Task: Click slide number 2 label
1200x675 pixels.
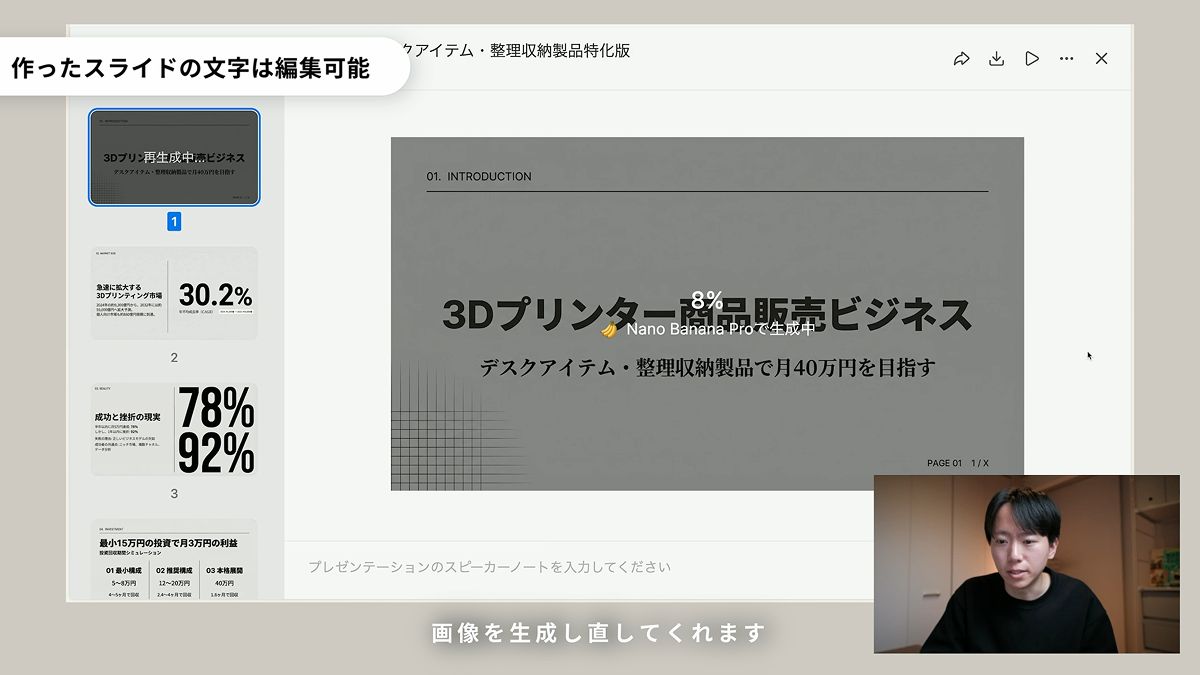Action: click(x=174, y=357)
